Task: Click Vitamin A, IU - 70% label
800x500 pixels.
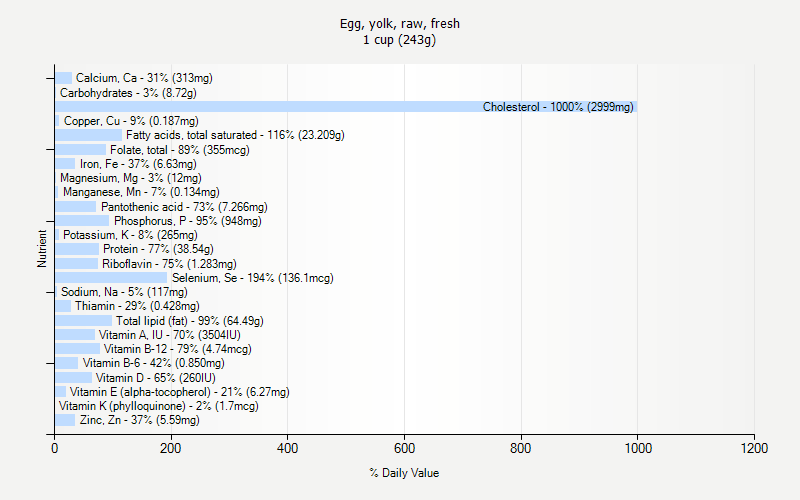Action: tap(170, 335)
